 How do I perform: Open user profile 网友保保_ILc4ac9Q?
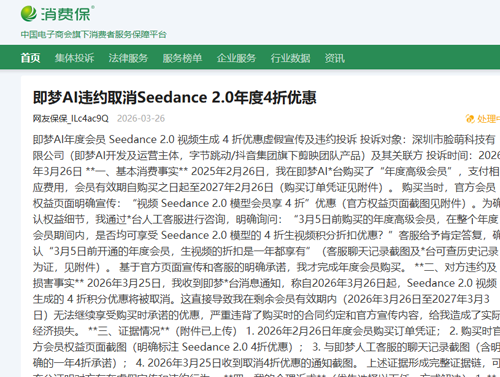tap(71, 119)
